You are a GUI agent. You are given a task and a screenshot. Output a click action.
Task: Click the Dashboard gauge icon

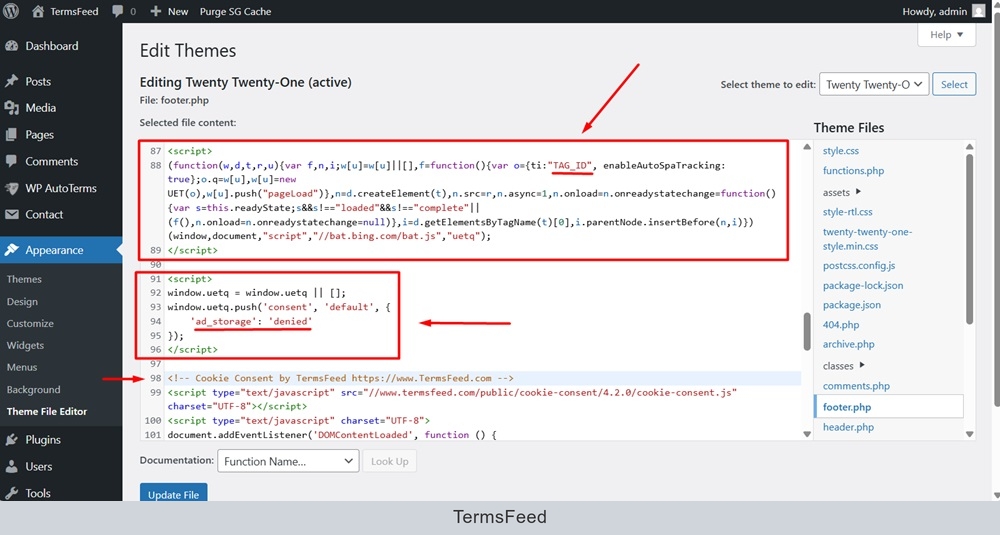point(11,46)
